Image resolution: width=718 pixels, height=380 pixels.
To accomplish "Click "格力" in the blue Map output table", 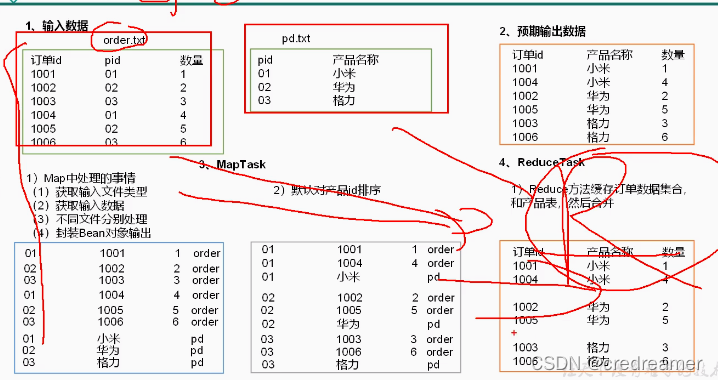I will coord(108,363).
